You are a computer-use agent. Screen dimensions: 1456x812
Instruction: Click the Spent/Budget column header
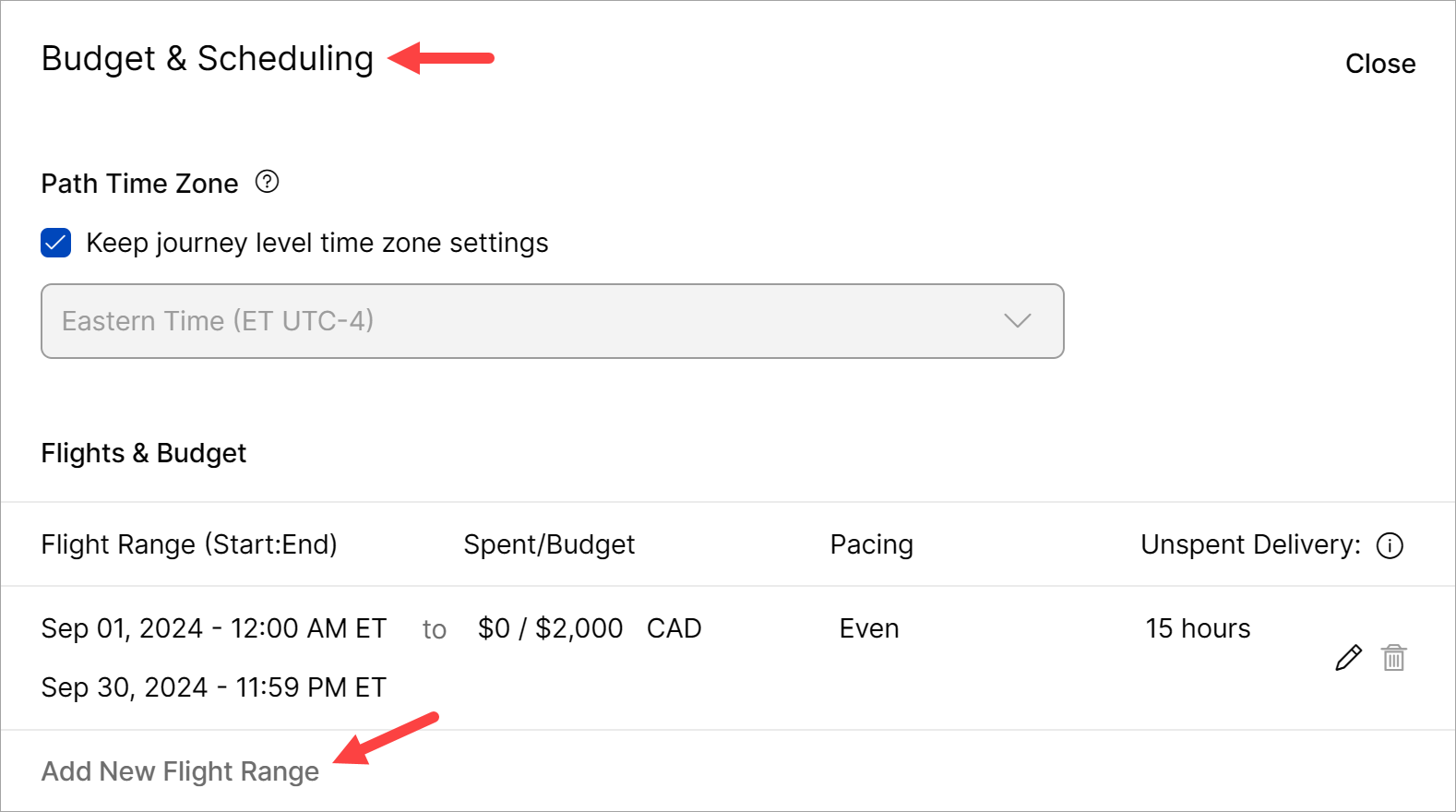tap(549, 544)
